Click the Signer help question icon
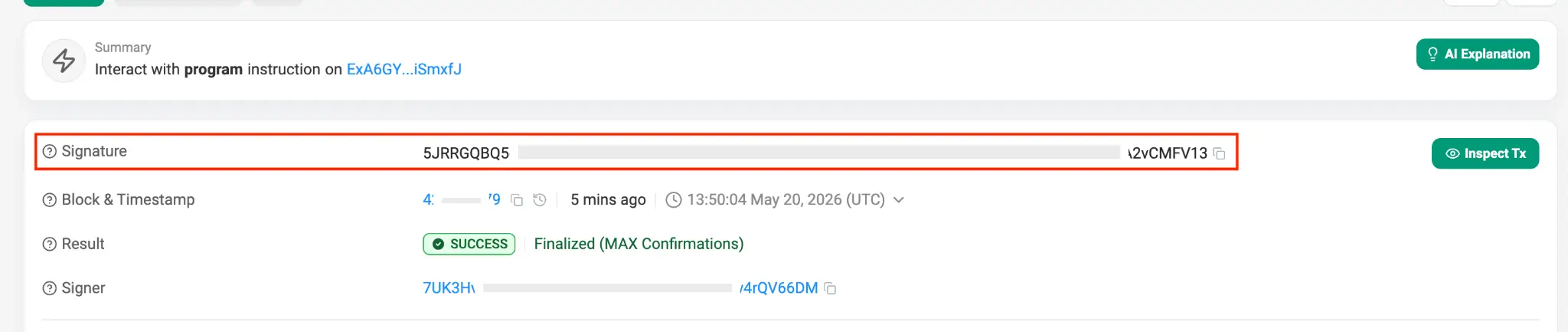The width and height of the screenshot is (1568, 332). 49,288
